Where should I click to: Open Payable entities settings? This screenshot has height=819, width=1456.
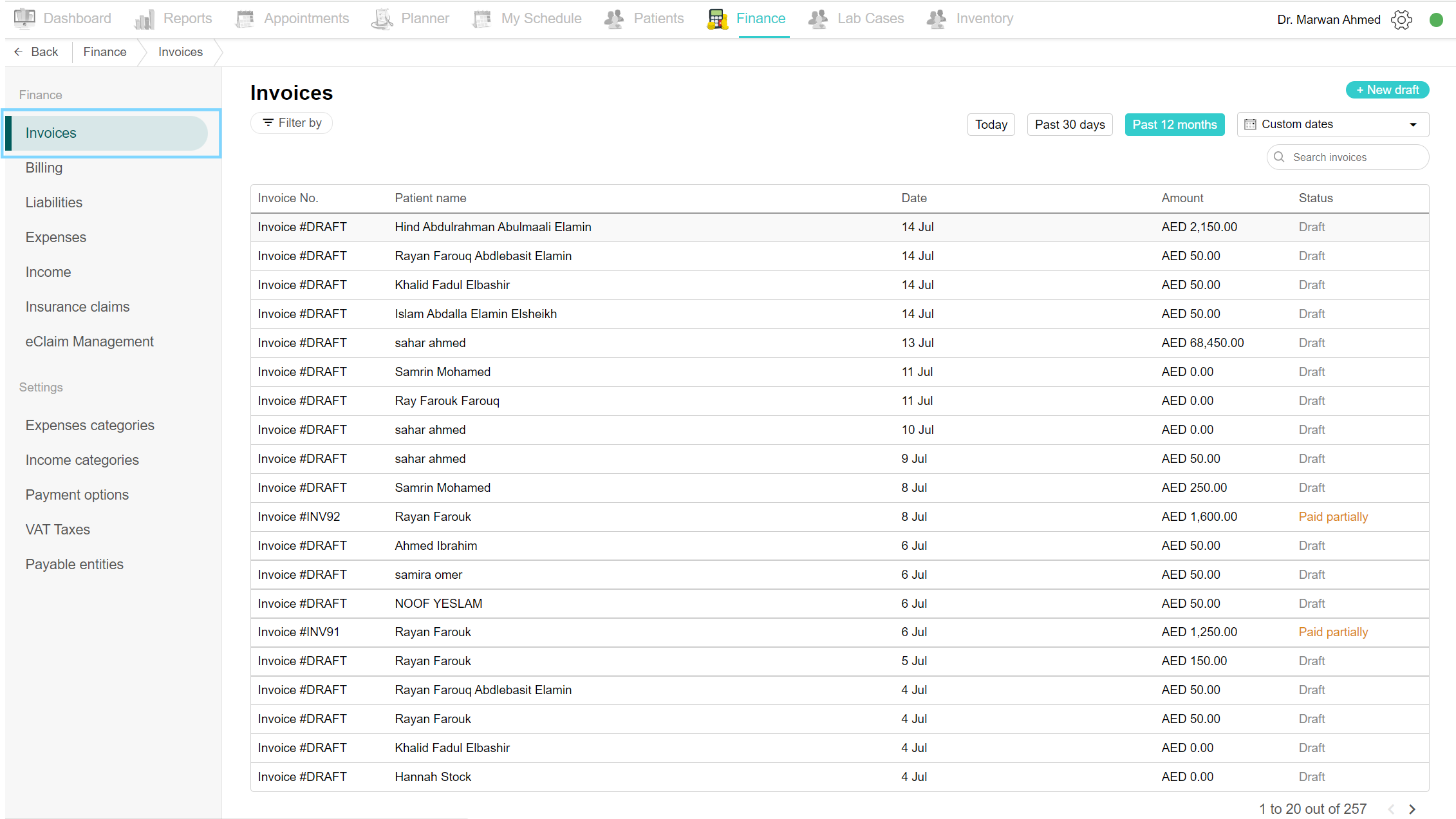(x=75, y=564)
